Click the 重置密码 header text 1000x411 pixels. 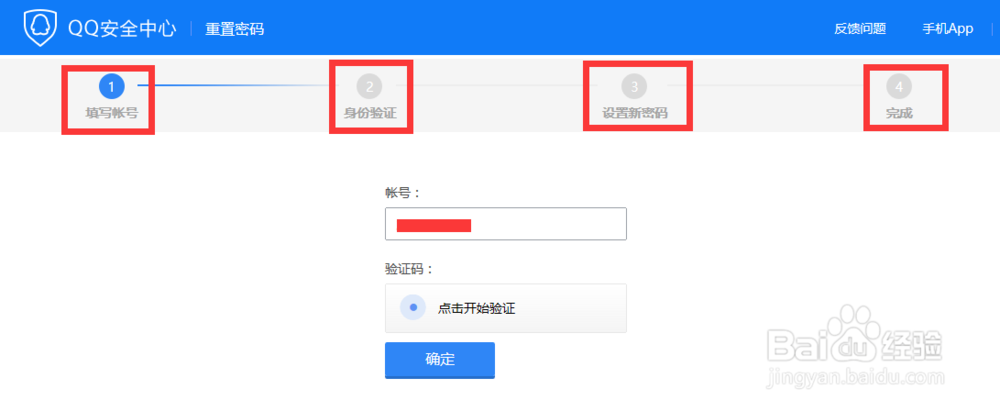tap(234, 29)
